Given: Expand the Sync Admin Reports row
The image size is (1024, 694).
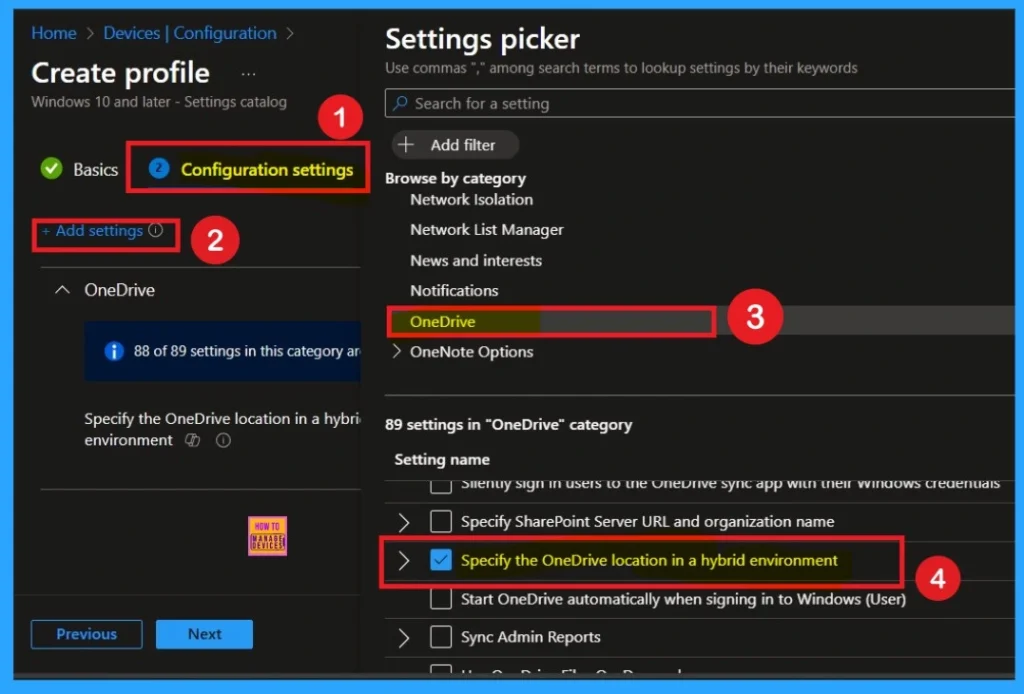Looking at the screenshot, I should (404, 637).
